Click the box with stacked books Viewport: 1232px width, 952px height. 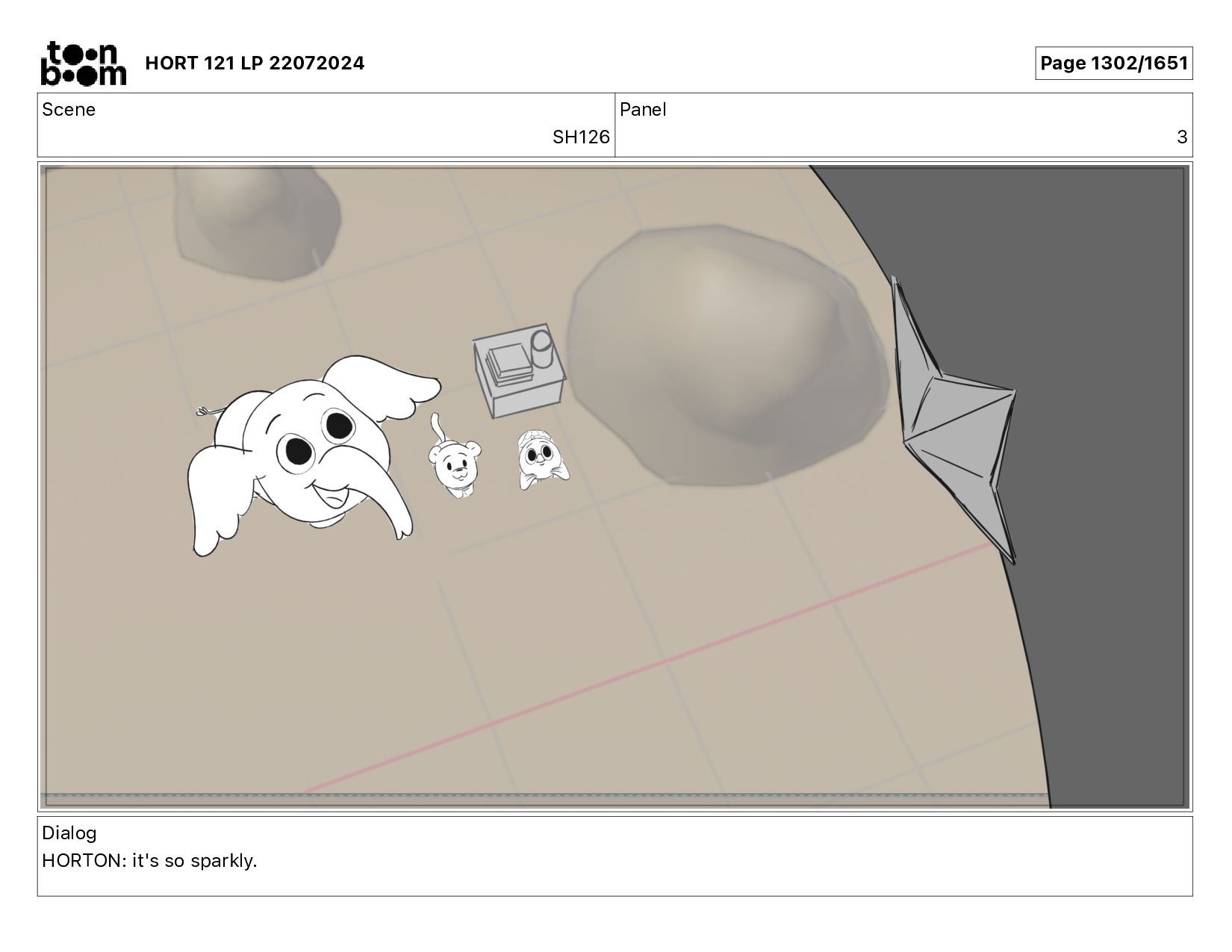click(x=520, y=371)
